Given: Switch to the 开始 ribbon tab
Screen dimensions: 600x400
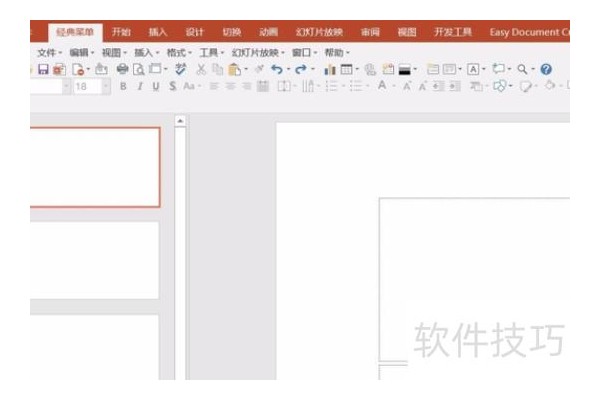Looking at the screenshot, I should (121, 32).
